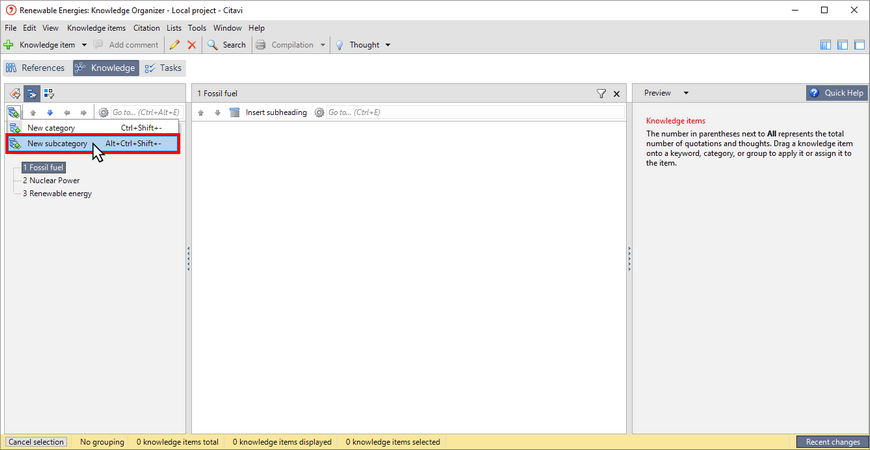Open the View menu

[50, 28]
